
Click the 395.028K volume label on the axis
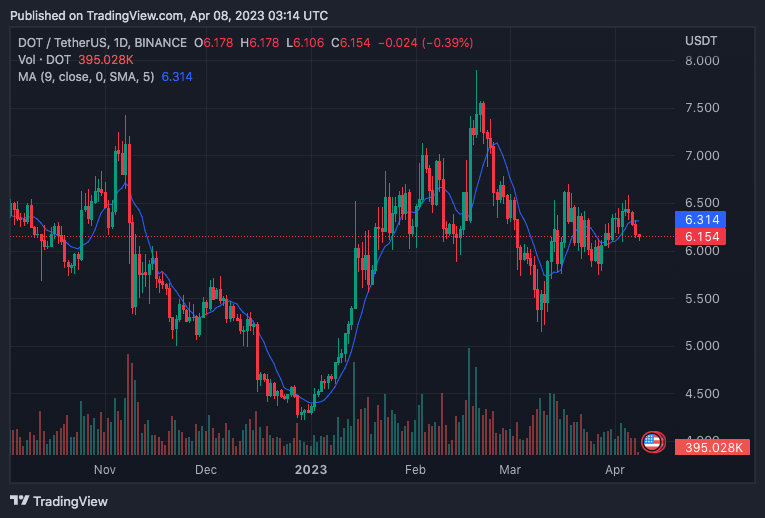pyautogui.click(x=712, y=447)
